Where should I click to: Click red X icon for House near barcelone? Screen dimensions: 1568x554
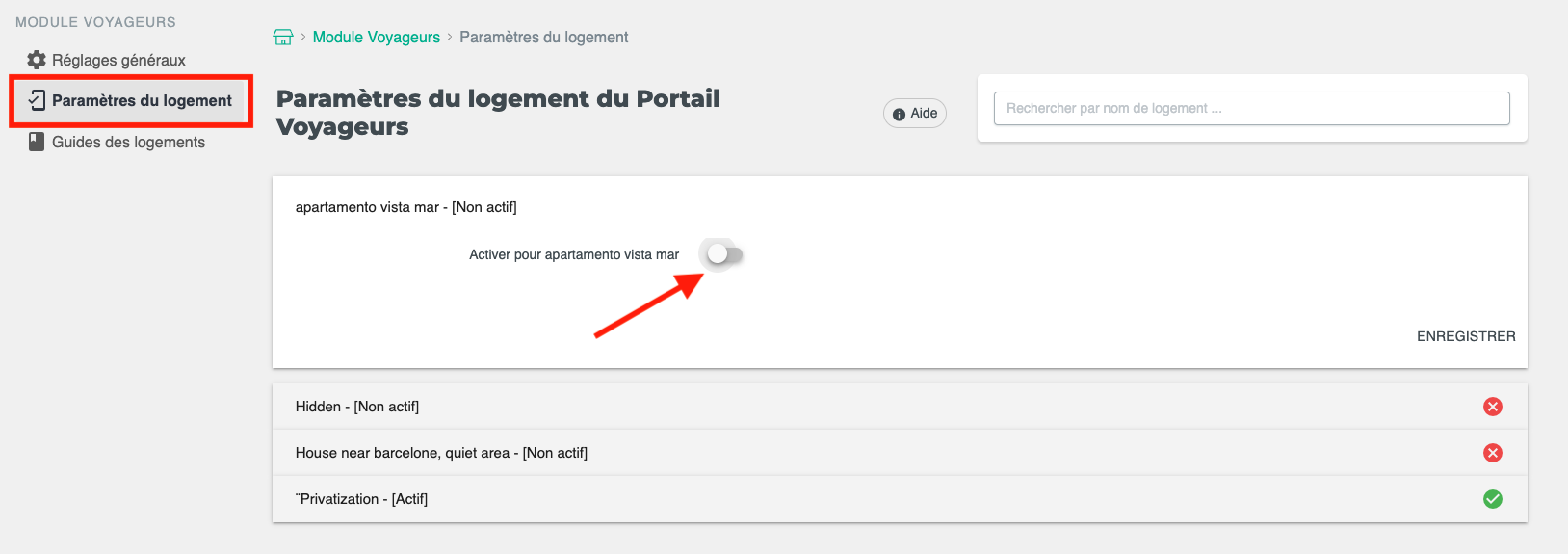(1492, 453)
